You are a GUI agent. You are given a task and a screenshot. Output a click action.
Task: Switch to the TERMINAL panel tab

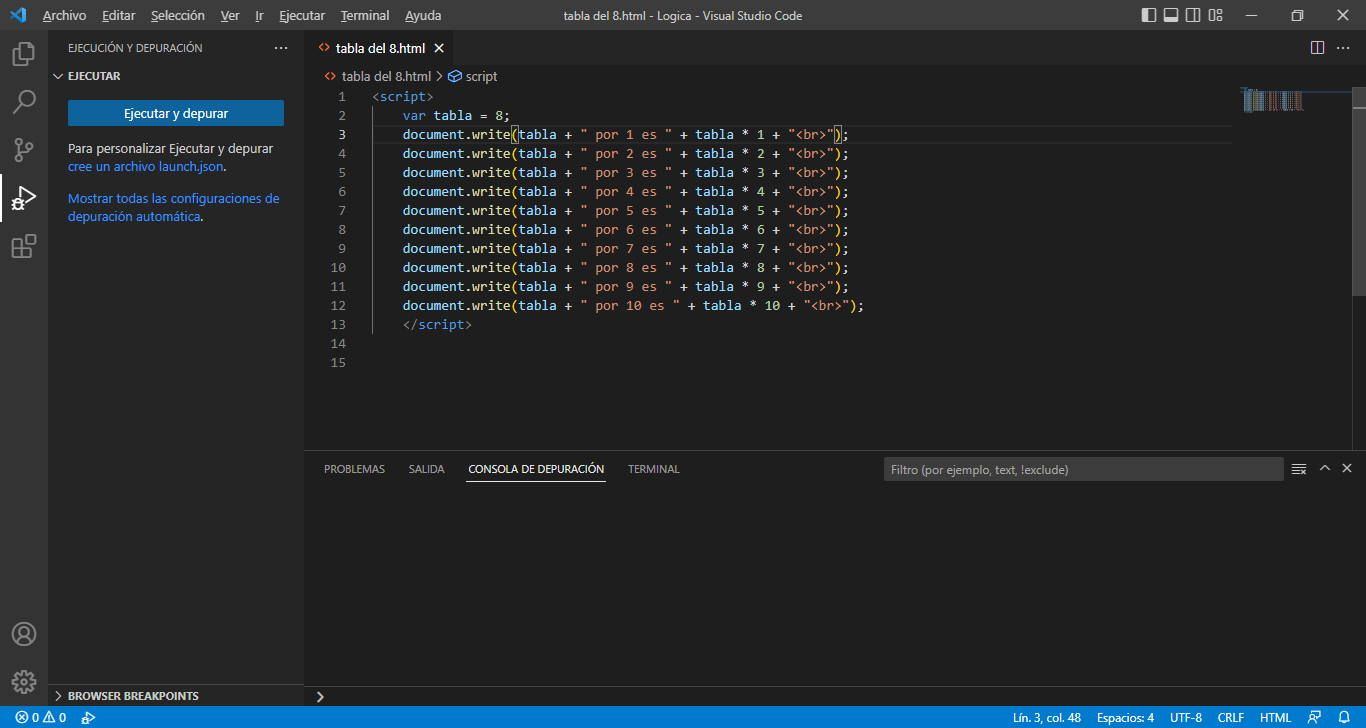[x=654, y=469]
